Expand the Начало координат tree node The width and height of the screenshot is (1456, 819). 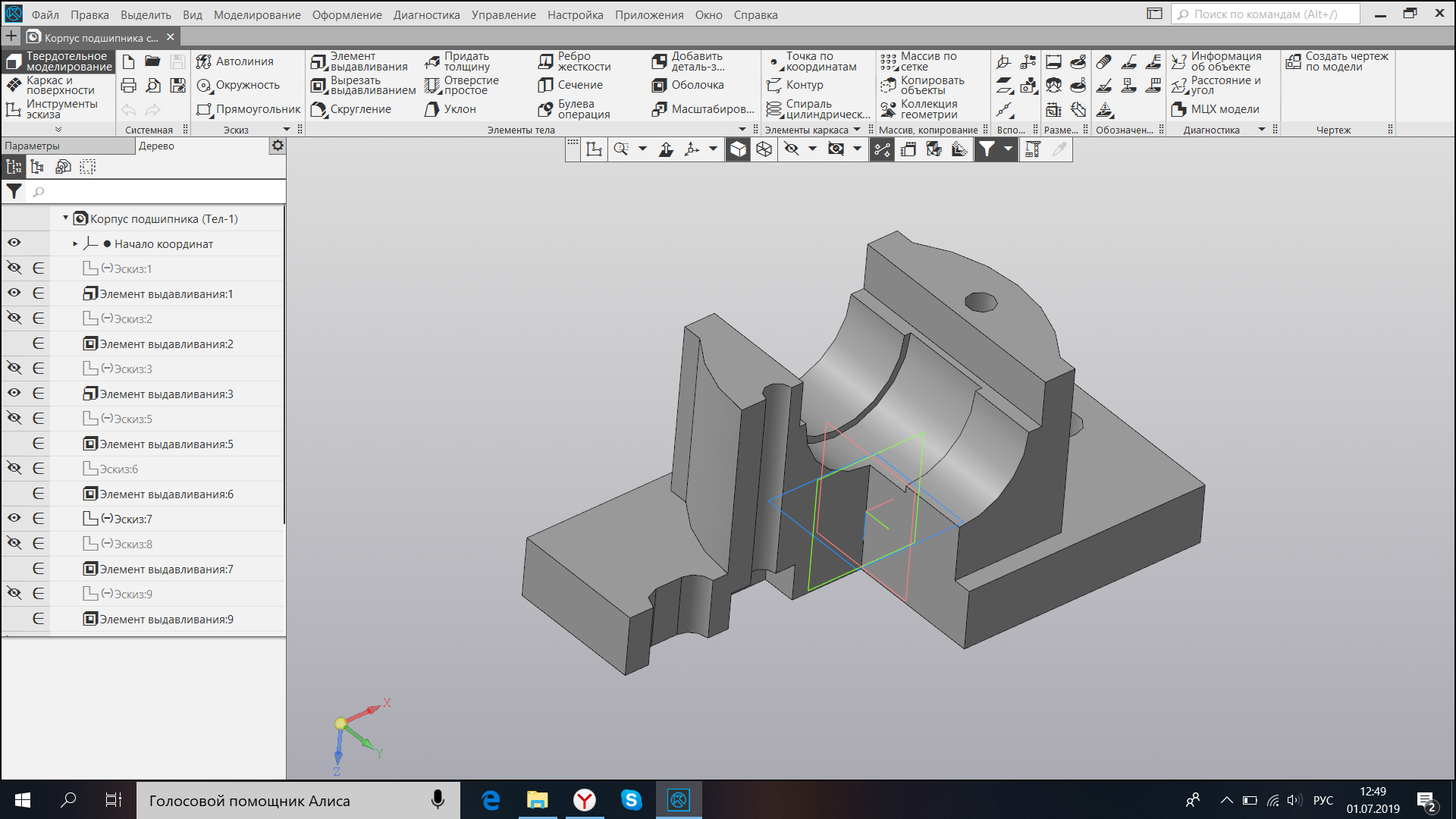point(75,243)
